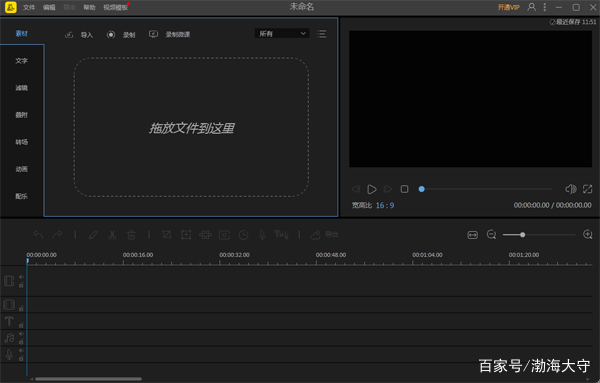Click the freeze frame icon

point(224,235)
